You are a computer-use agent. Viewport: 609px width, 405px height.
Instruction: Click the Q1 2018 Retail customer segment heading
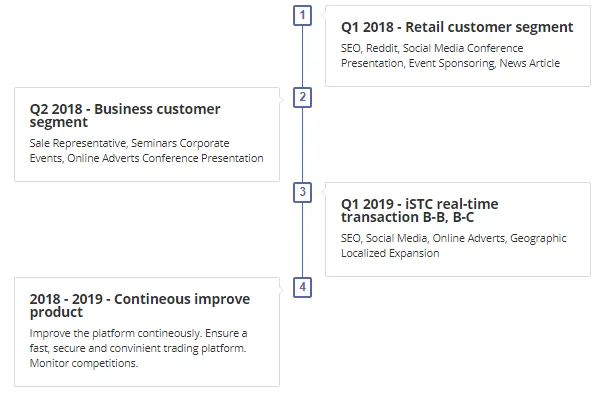tap(457, 27)
